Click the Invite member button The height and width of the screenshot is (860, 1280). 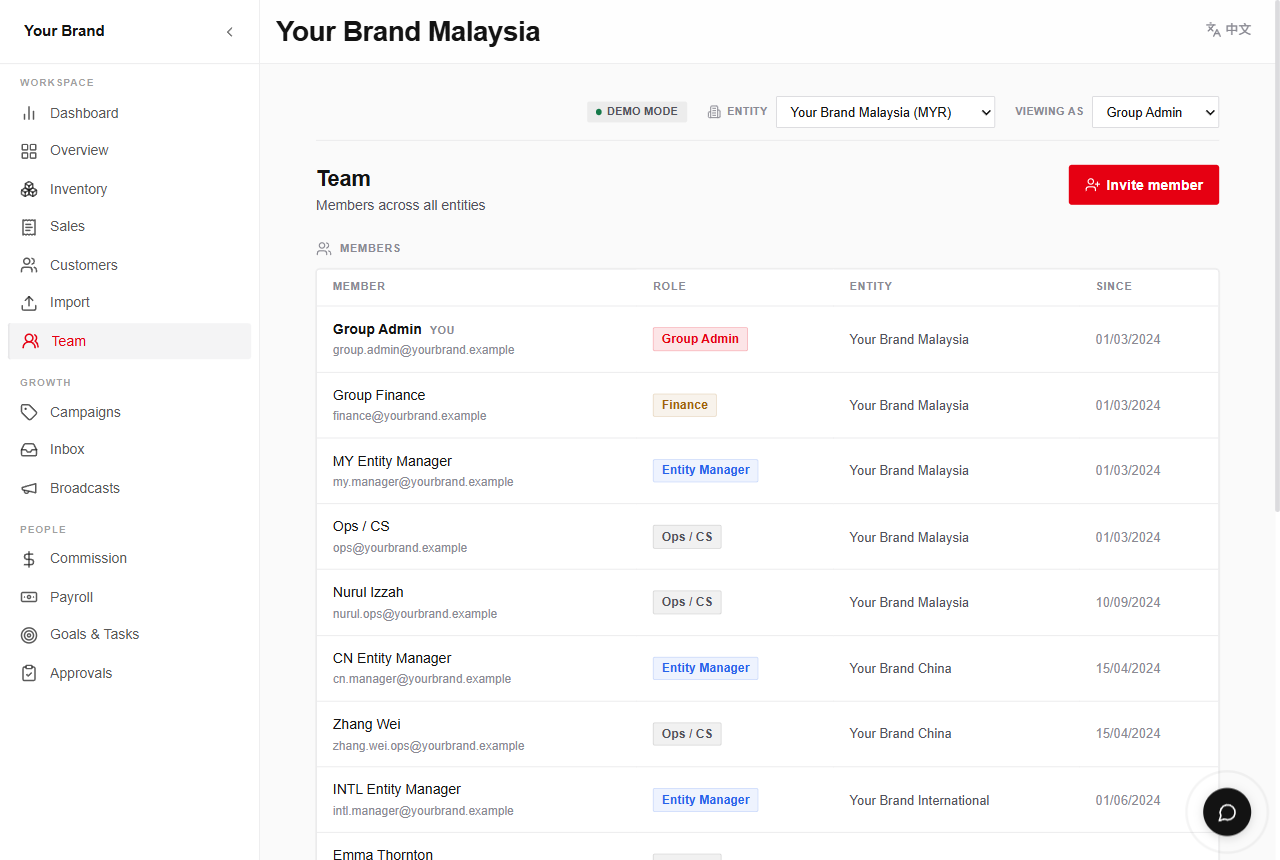pos(1144,185)
